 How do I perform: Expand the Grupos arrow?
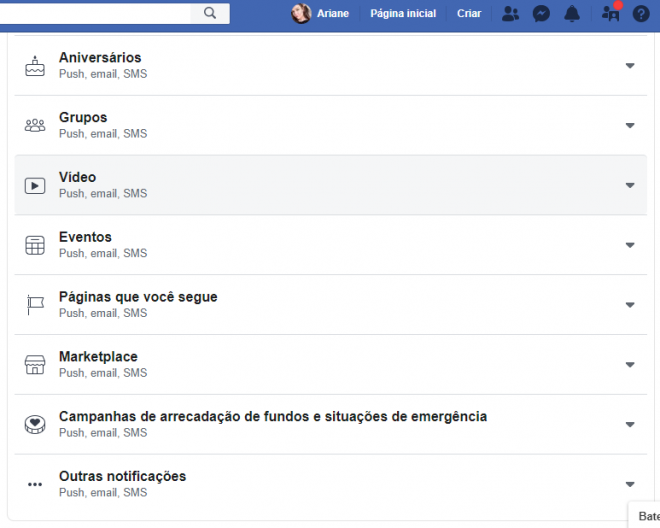630,125
